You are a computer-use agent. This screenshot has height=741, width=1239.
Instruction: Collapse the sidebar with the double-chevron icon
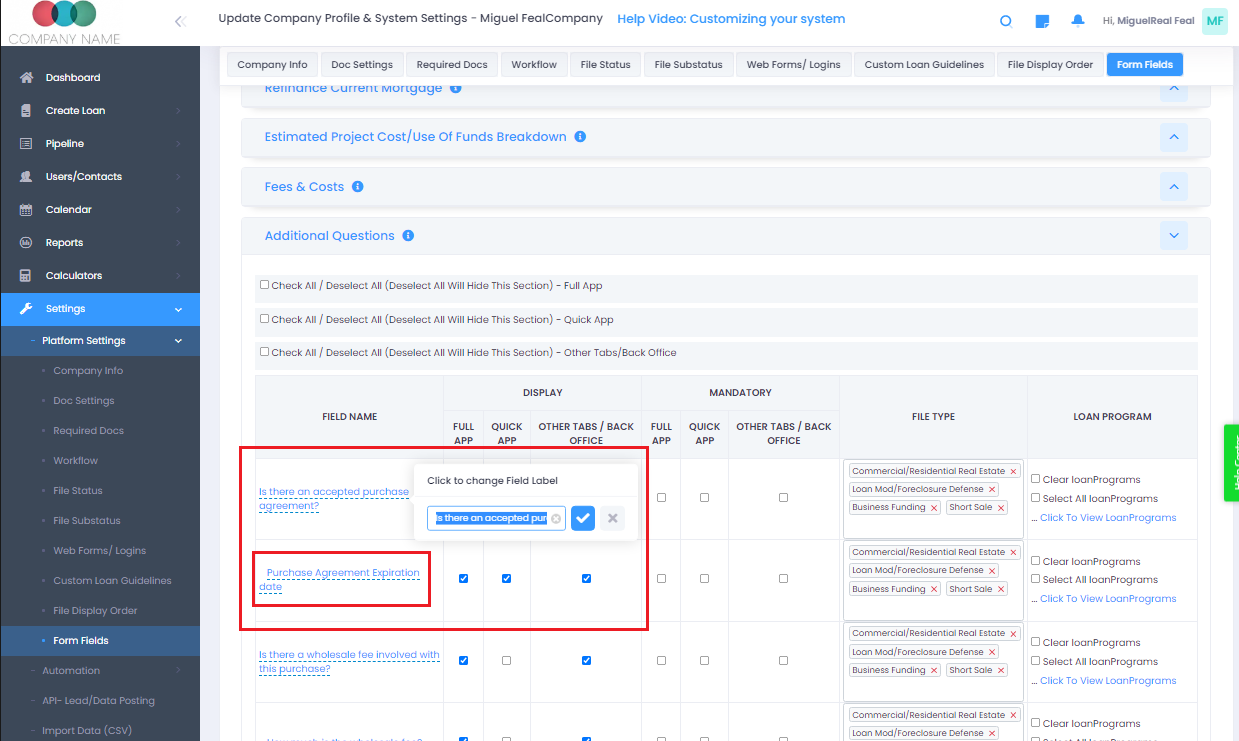(x=180, y=21)
